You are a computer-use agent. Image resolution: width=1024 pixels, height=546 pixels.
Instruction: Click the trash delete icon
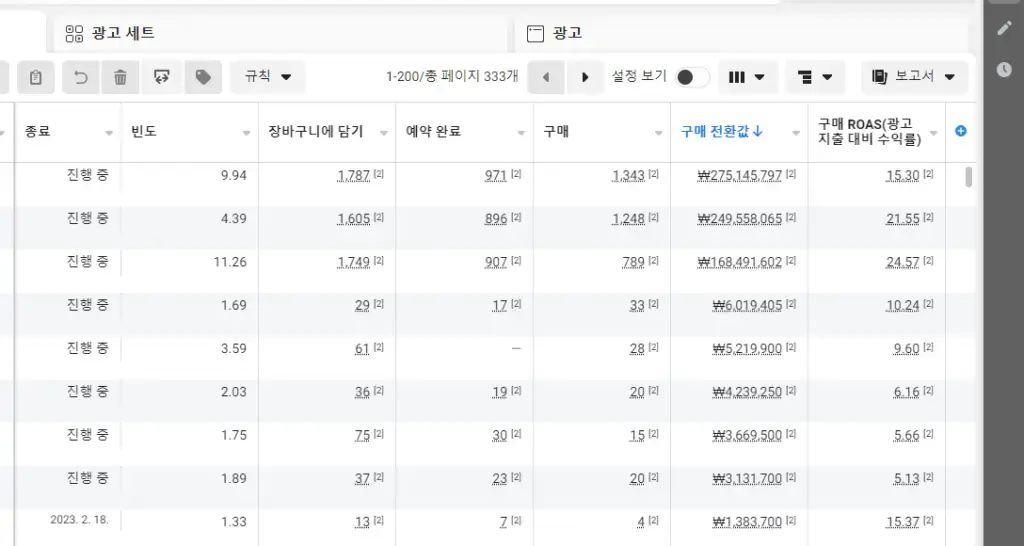(x=120, y=77)
